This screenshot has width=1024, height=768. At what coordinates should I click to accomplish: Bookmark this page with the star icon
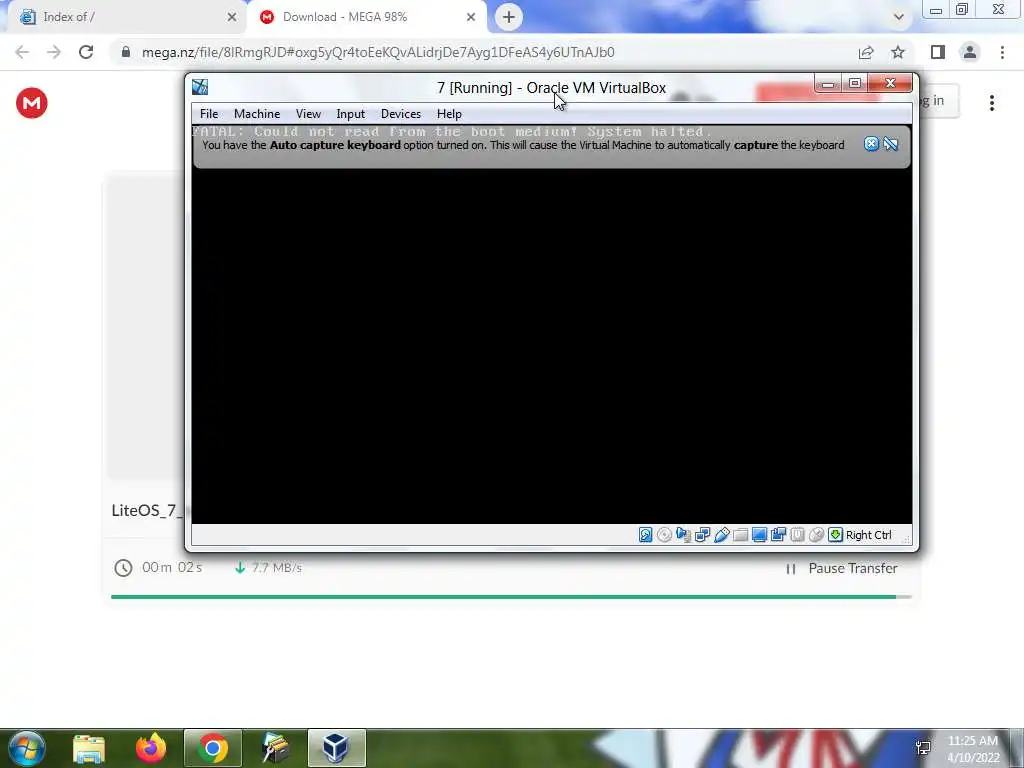[x=898, y=52]
